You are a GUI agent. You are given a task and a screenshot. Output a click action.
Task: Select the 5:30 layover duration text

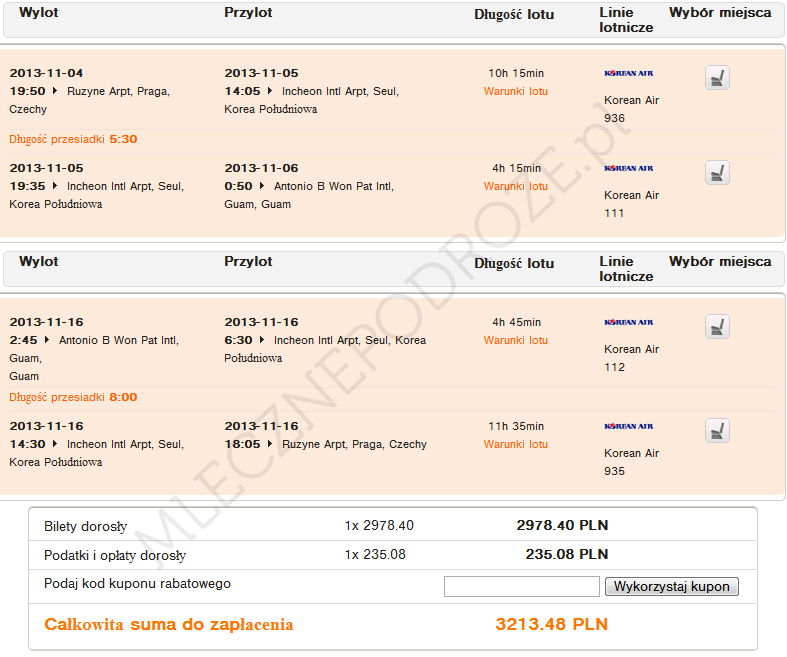pos(123,139)
